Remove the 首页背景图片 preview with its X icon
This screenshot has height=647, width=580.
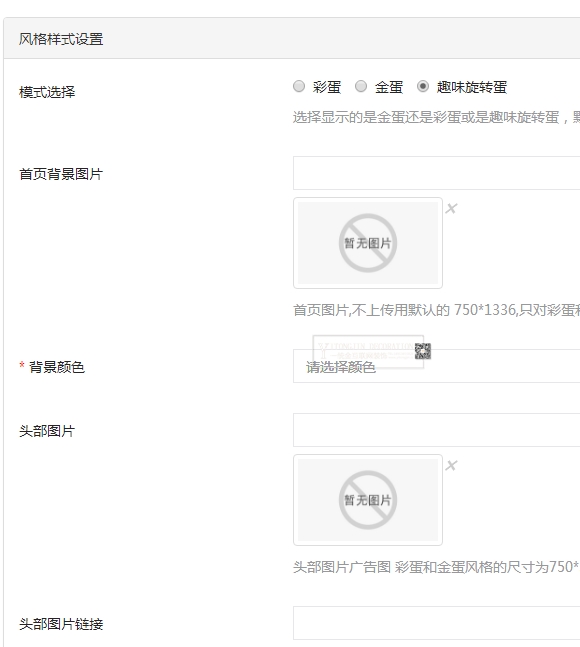(x=451, y=208)
